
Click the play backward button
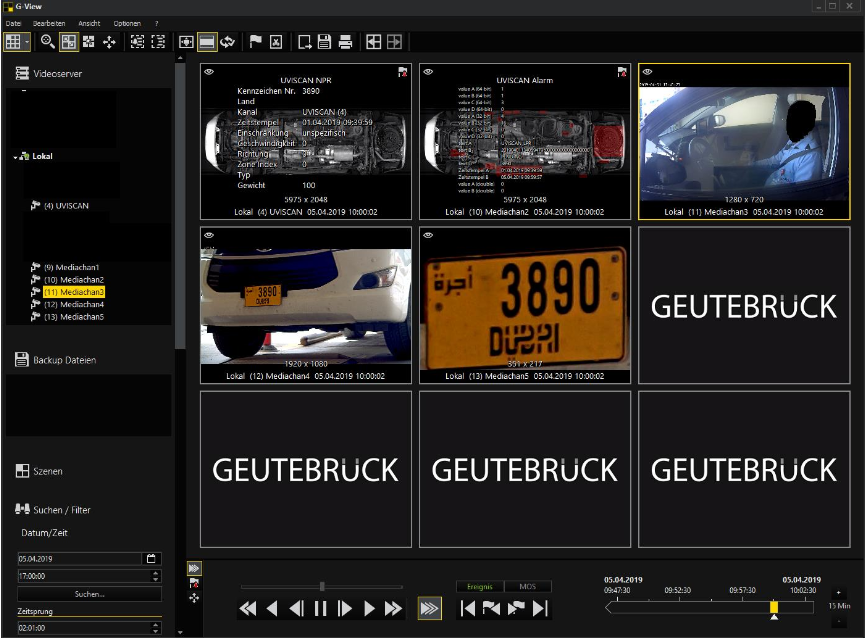pyautogui.click(x=272, y=609)
